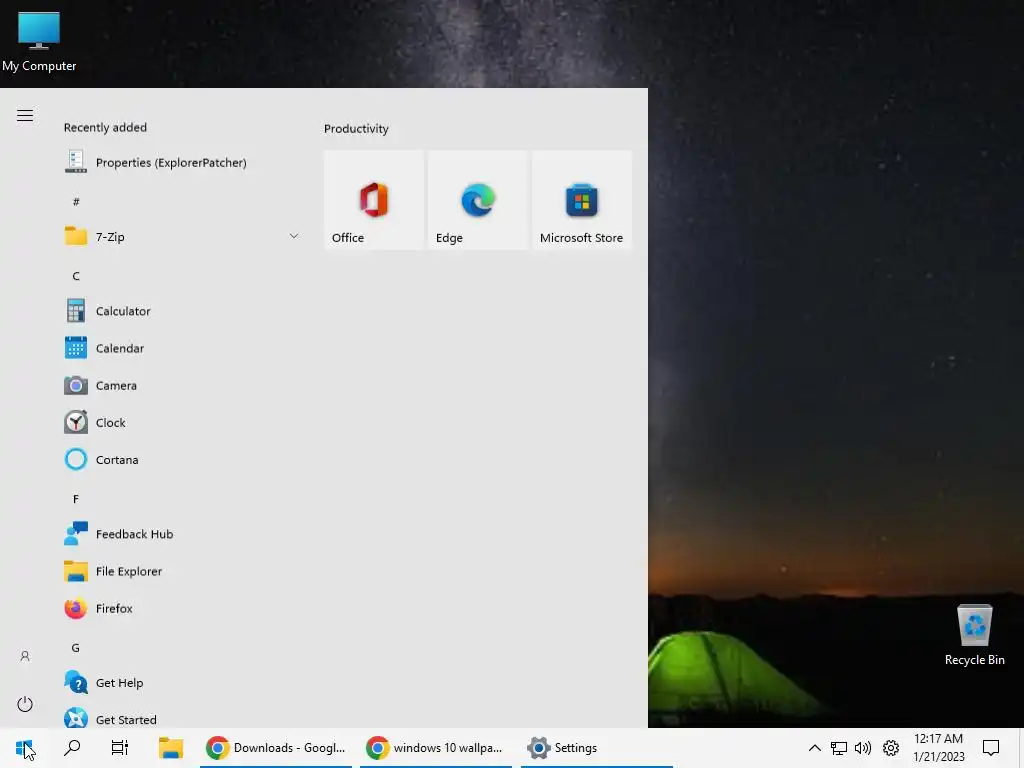Launch Cortana from the app list
Viewport: 1024px width, 768px height.
tap(183, 460)
